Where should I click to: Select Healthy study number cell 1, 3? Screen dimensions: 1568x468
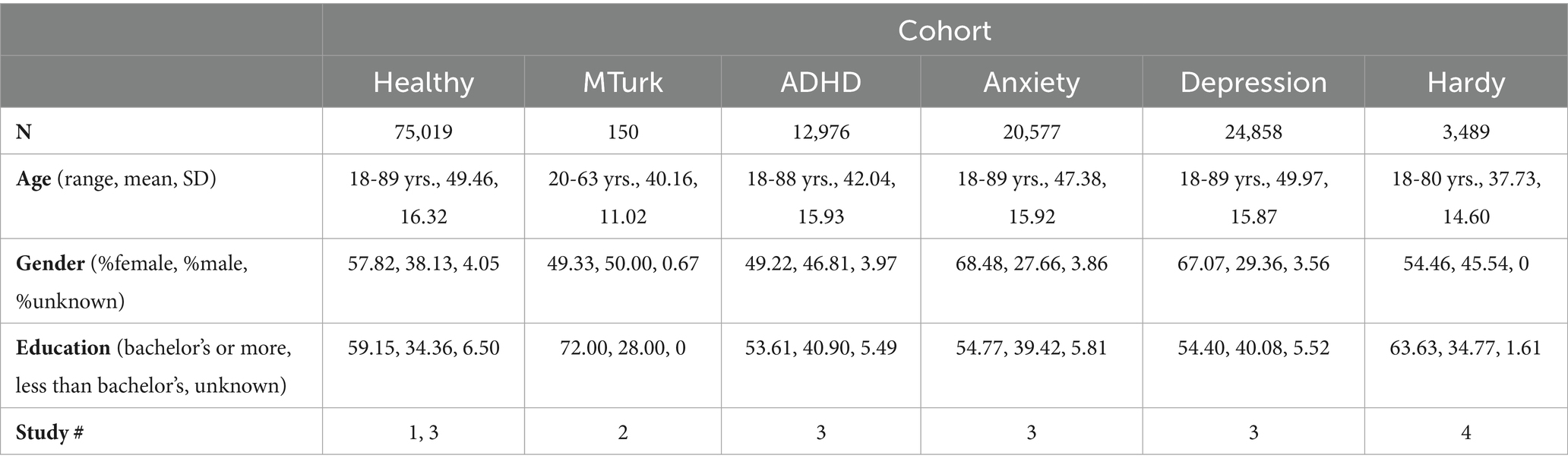click(x=423, y=432)
